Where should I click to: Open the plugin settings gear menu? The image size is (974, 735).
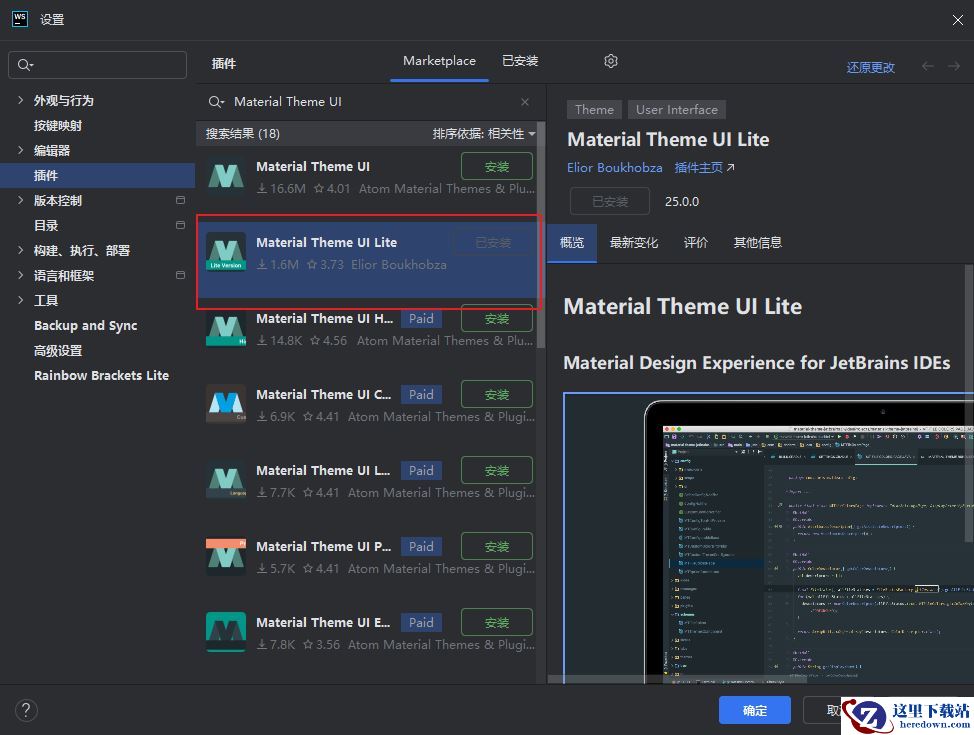(611, 61)
